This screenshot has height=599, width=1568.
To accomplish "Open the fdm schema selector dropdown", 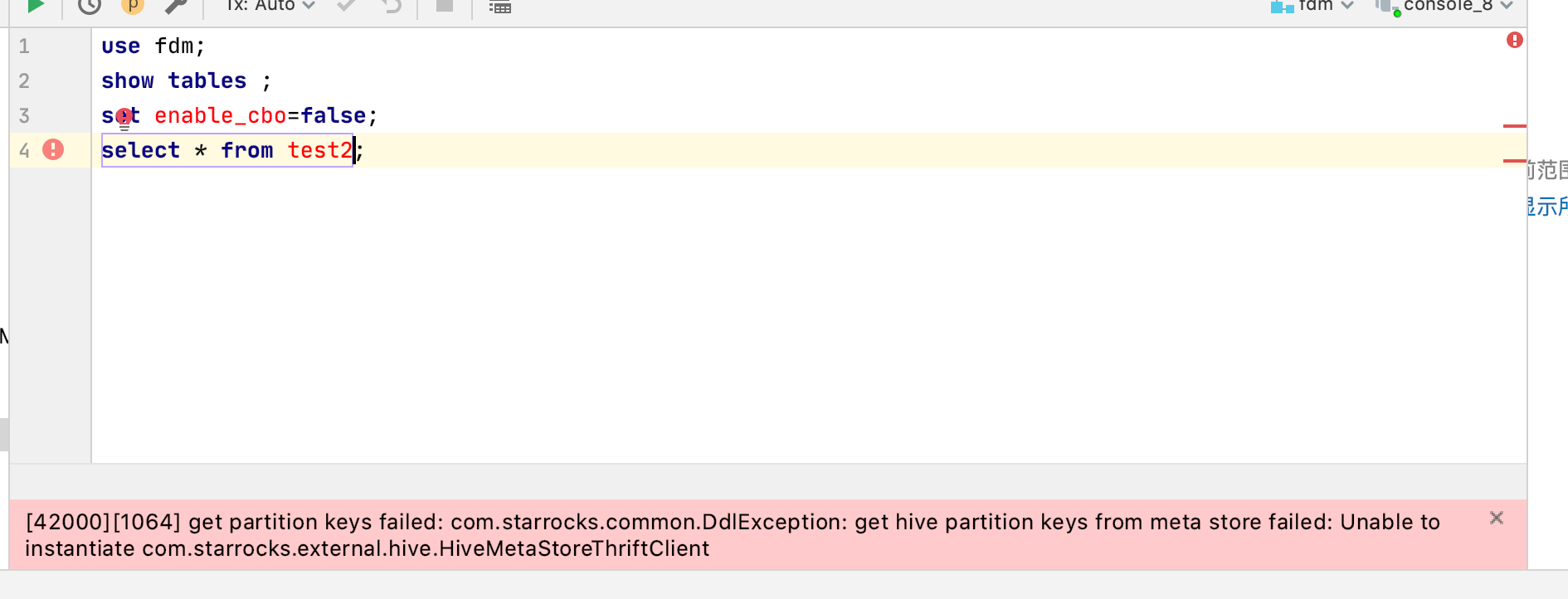I will click(x=1312, y=6).
